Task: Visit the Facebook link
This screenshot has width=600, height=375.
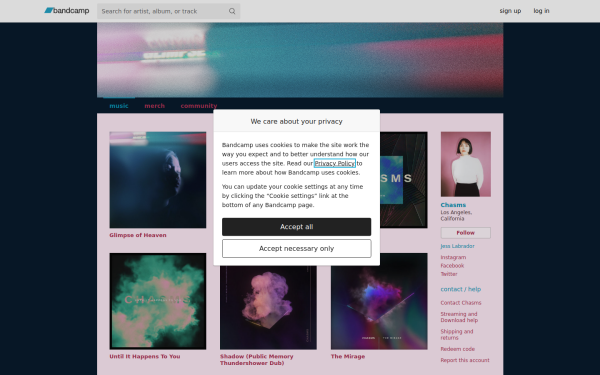Action: point(452,266)
